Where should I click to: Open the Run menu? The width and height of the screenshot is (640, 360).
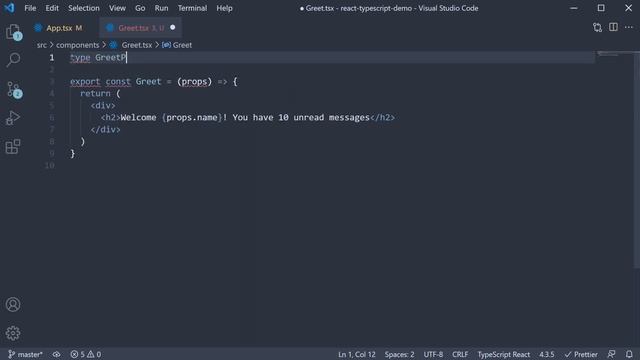161,8
